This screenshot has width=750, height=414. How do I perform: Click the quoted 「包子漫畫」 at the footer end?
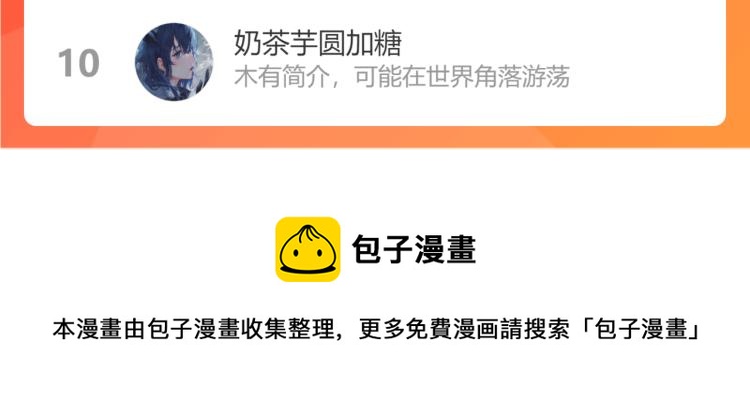640,329
